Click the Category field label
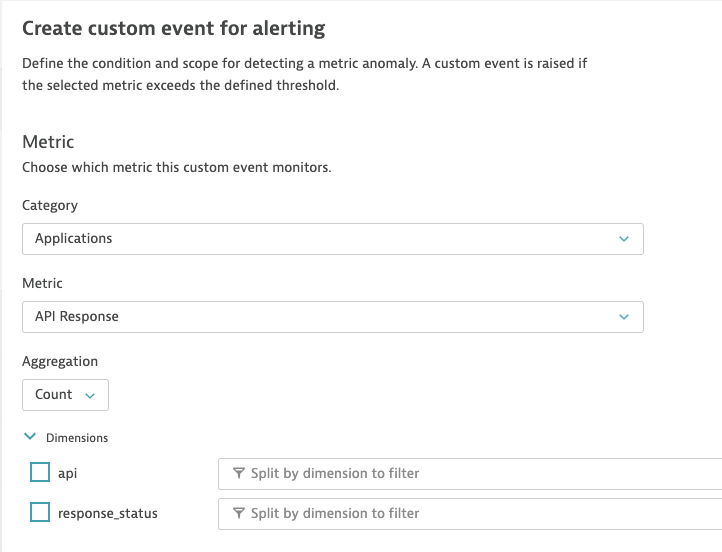 tap(50, 205)
